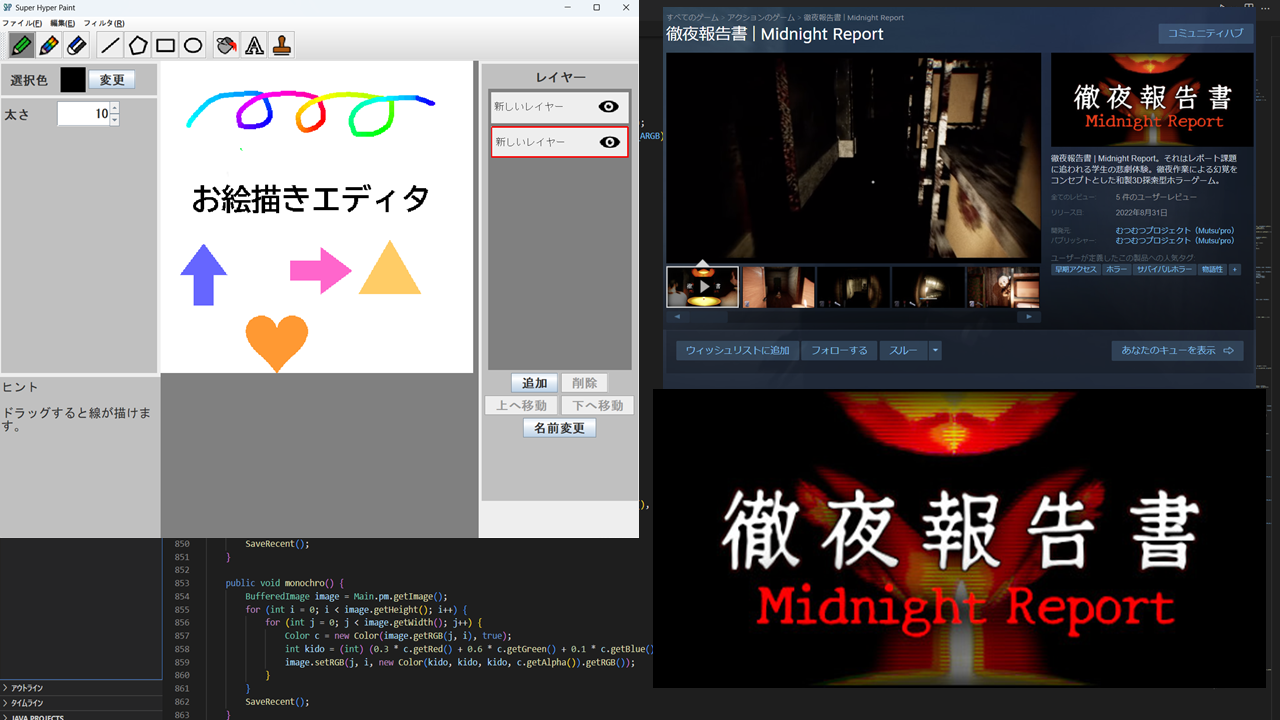Click the 下へ移動 button
1280x720 pixels.
(x=597, y=405)
